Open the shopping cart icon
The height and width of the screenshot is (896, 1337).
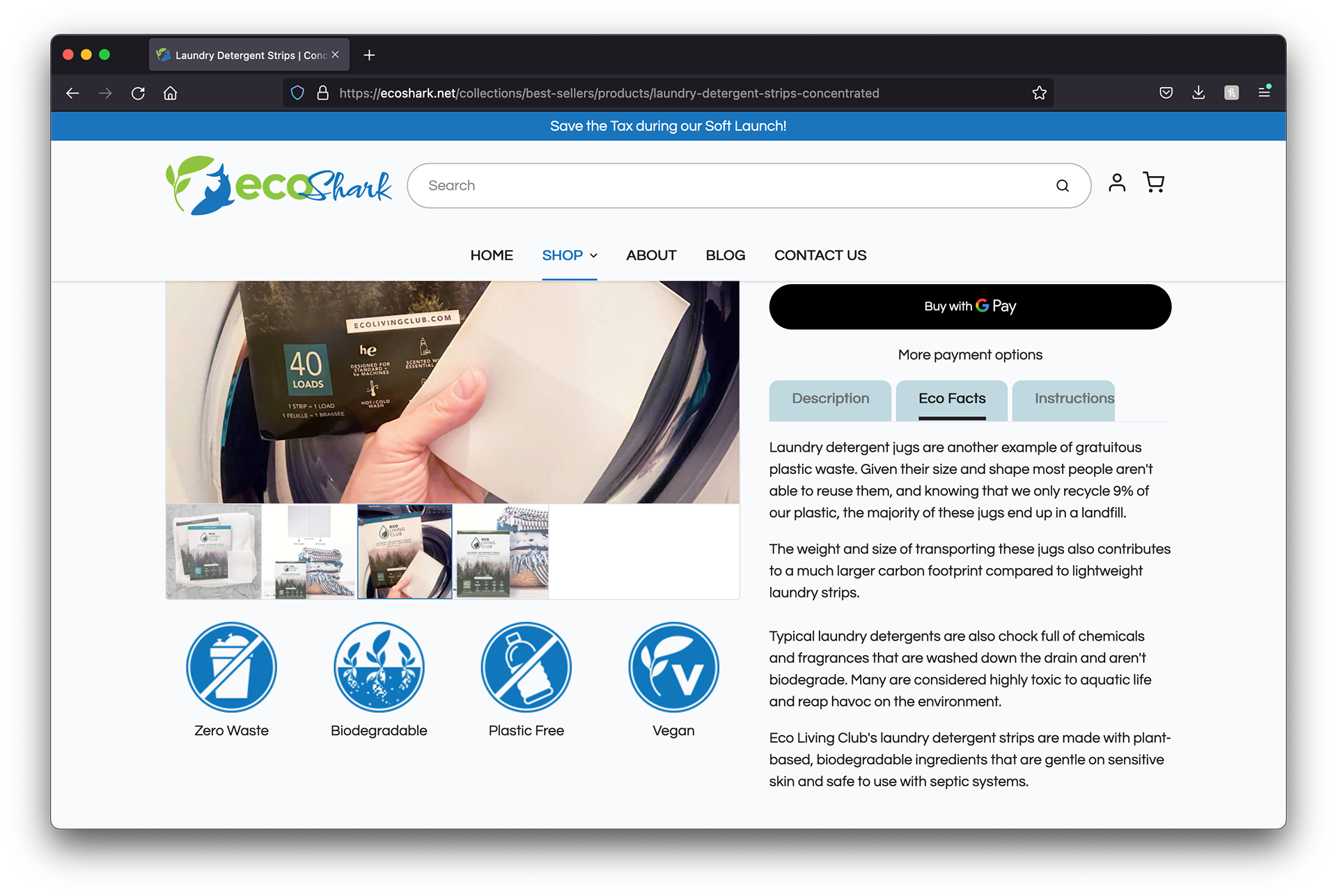[1154, 182]
